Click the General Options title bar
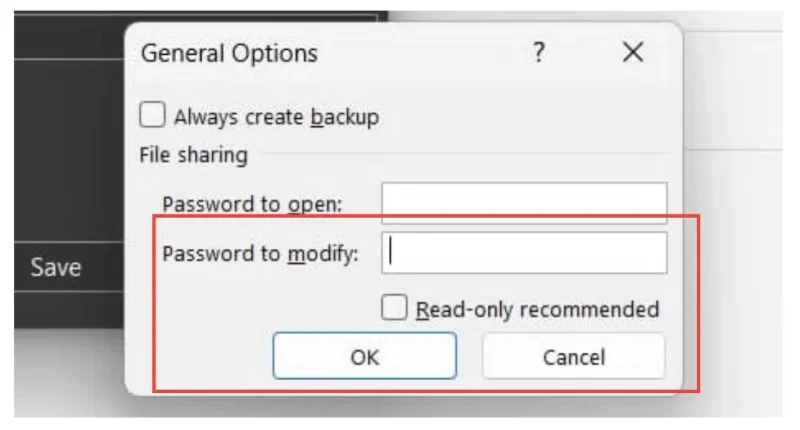The width and height of the screenshot is (800, 430). click(x=330, y=53)
